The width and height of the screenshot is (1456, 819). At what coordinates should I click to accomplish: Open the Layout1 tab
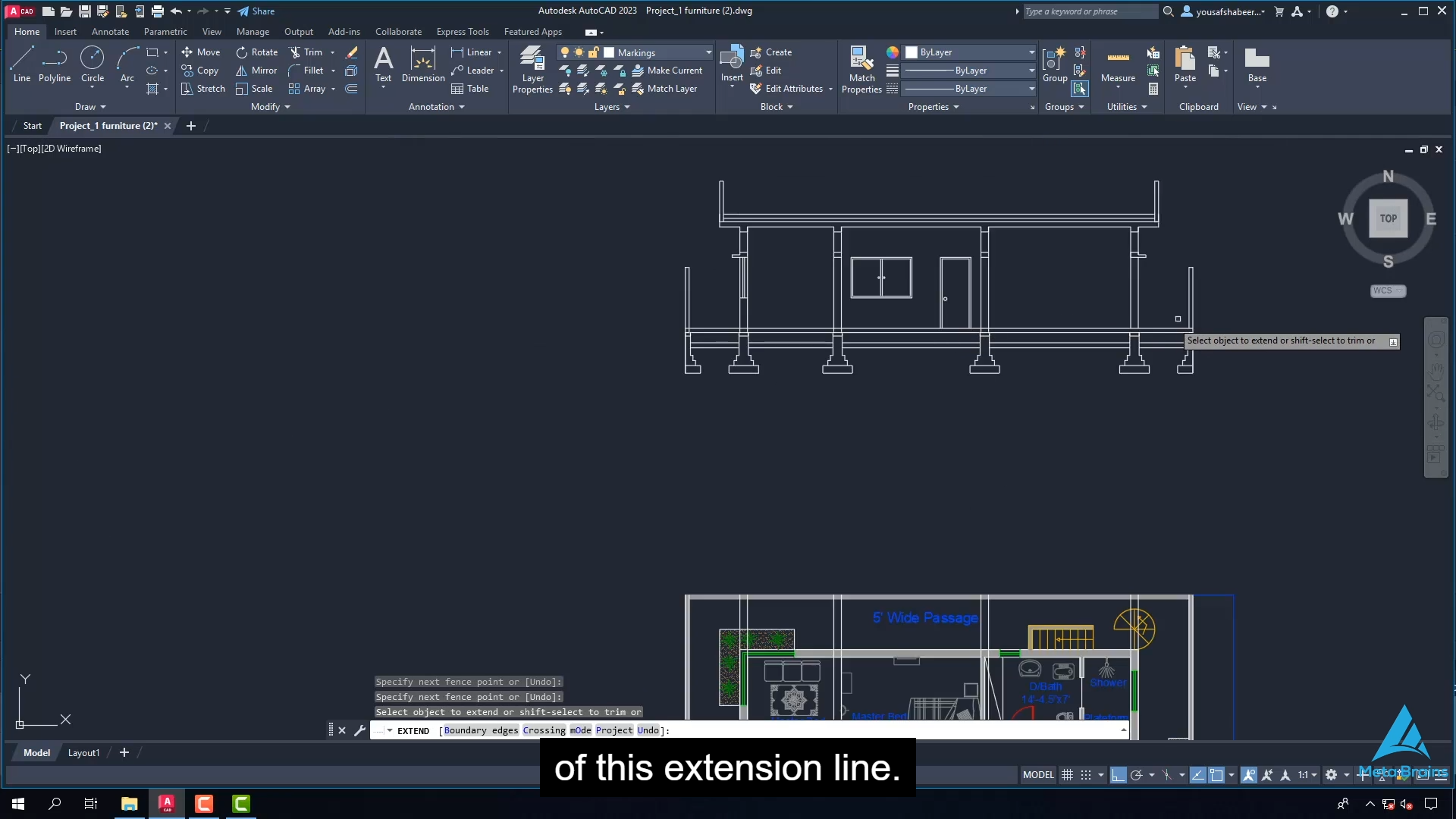[x=83, y=752]
